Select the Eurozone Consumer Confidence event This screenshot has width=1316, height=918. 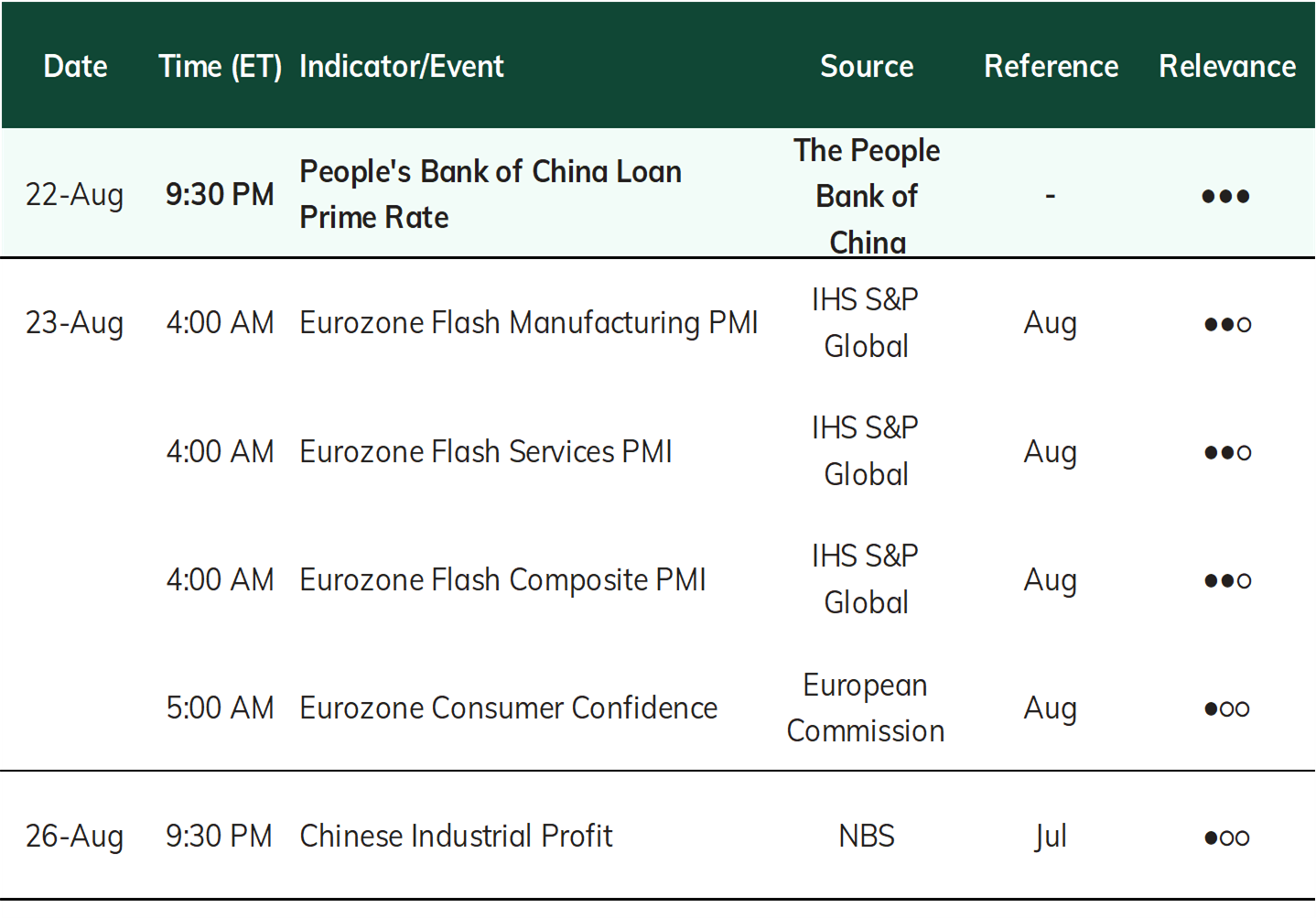point(508,707)
